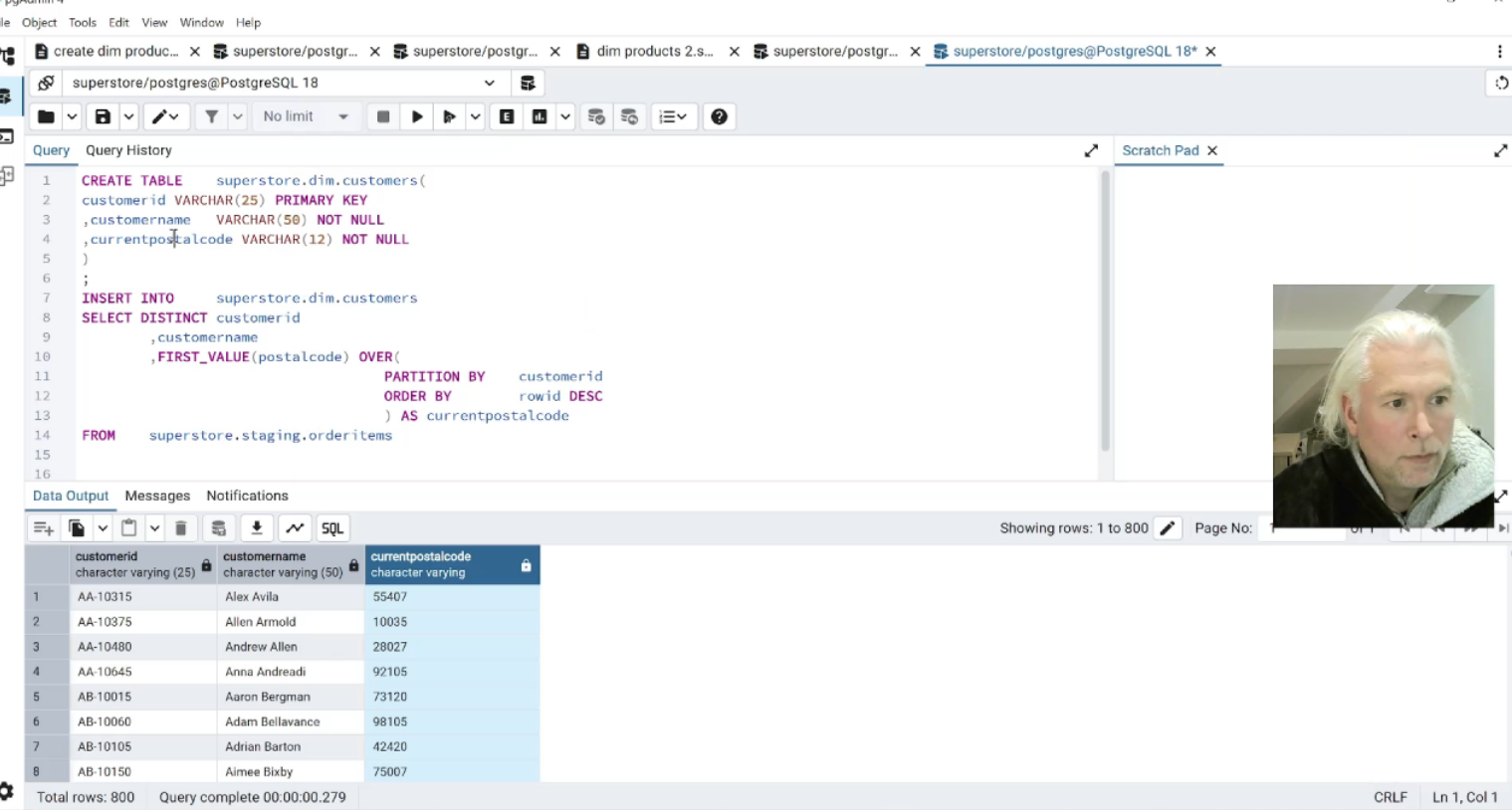Toggle maximize of the query editor panel
The width and height of the screenshot is (1512, 810).
[x=1091, y=150]
